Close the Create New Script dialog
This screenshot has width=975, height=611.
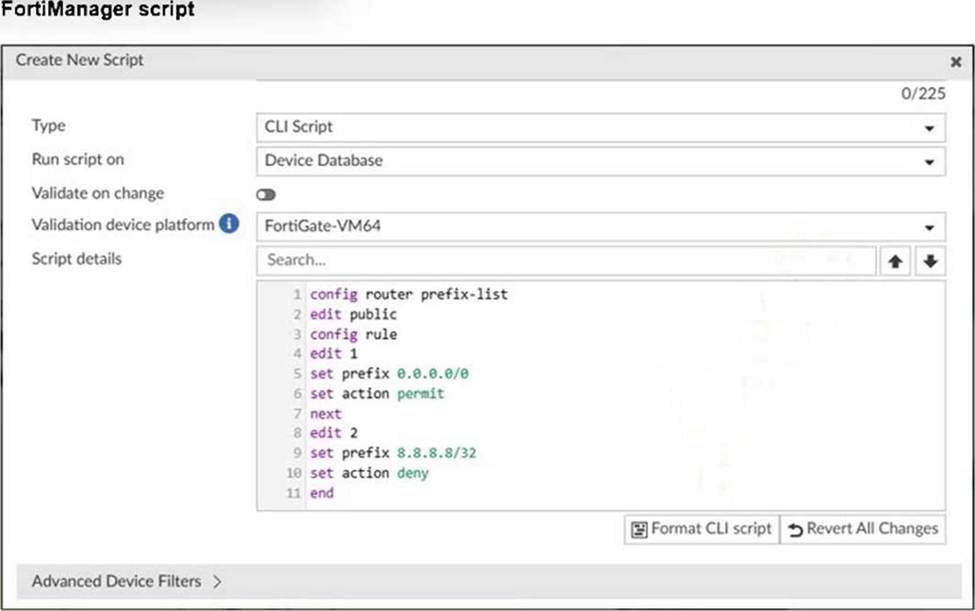[955, 61]
